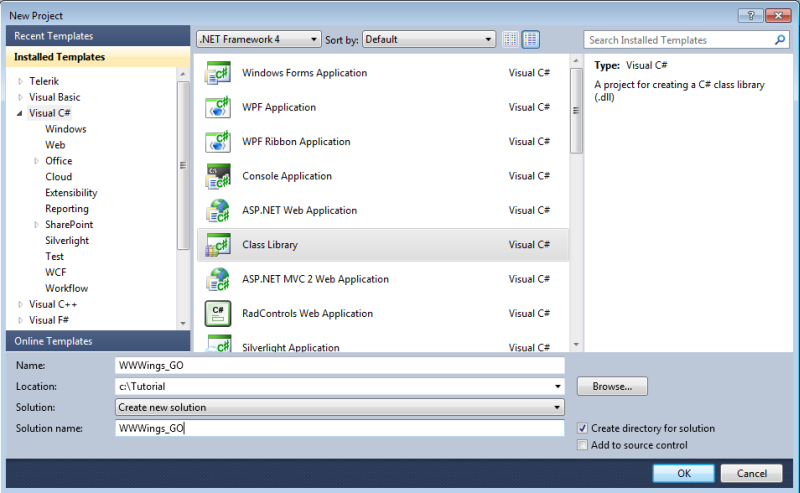800x493 pixels.
Task: Expand the Create new solution dropdown
Action: click(340, 407)
